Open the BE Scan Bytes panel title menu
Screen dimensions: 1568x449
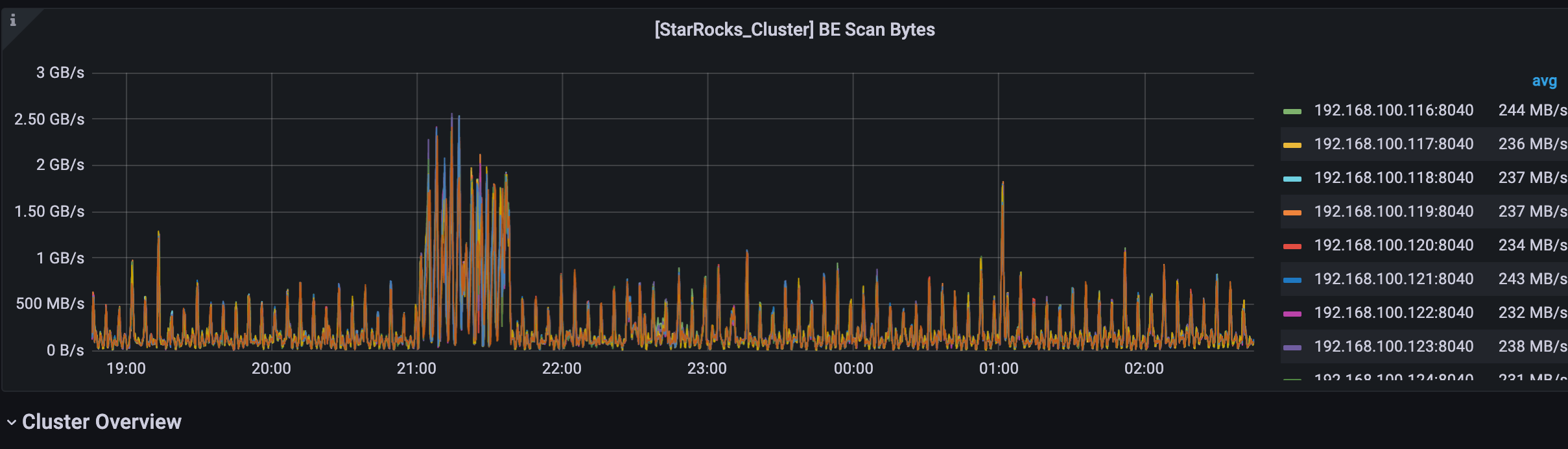(x=794, y=30)
